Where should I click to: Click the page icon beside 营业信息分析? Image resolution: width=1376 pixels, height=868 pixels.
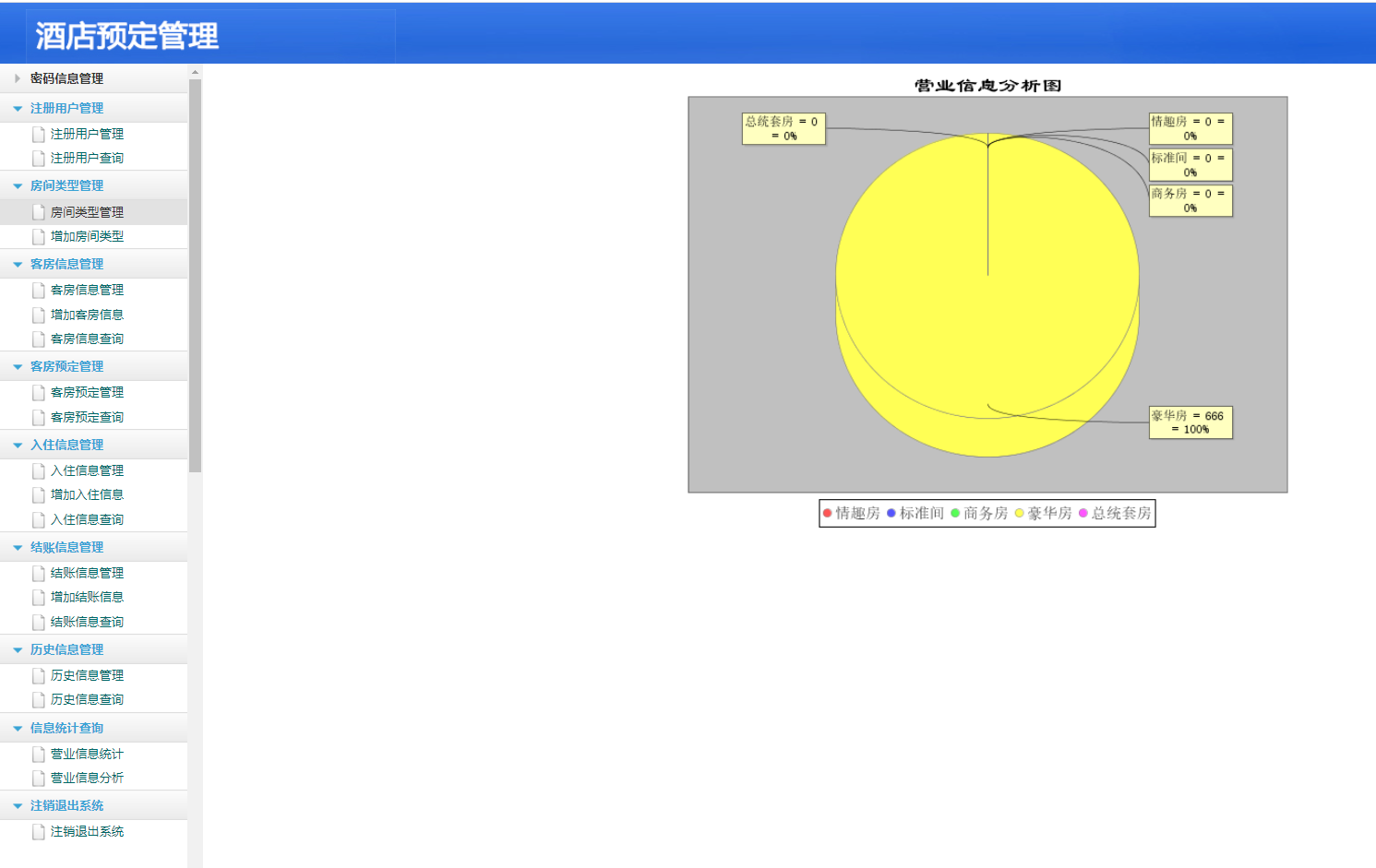pos(39,779)
